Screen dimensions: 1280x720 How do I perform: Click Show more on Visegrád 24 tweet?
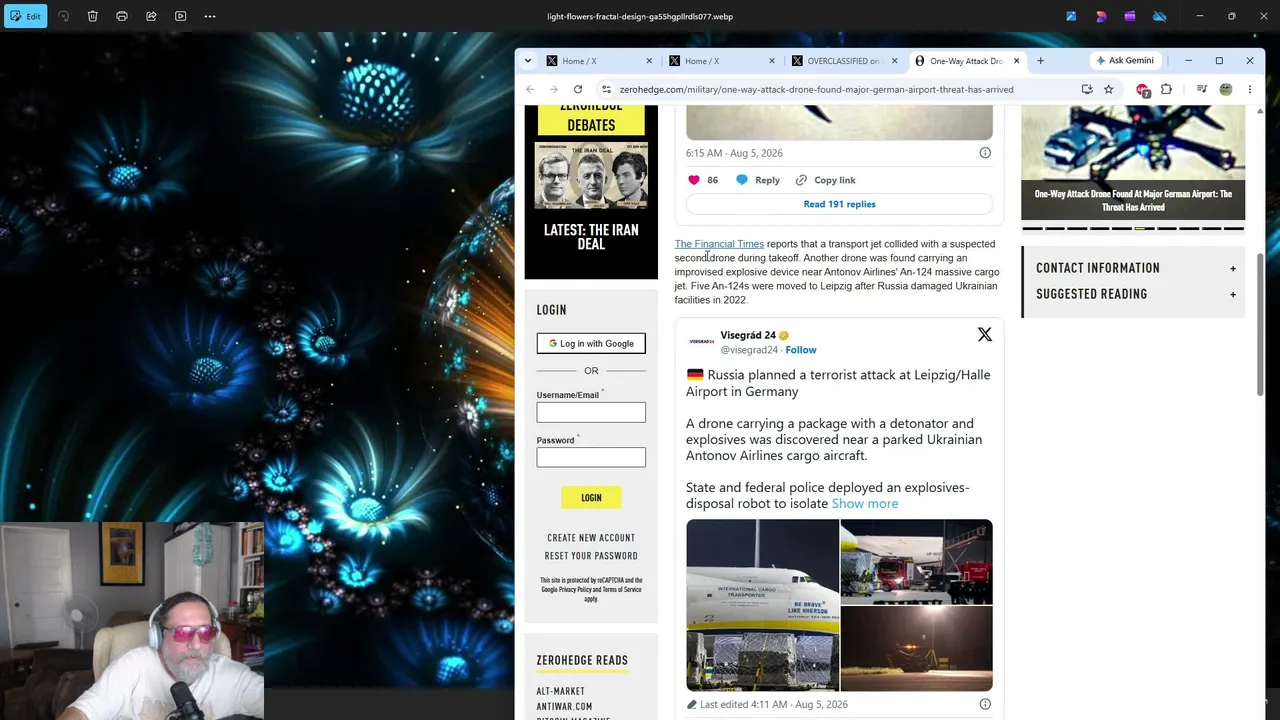tap(865, 504)
